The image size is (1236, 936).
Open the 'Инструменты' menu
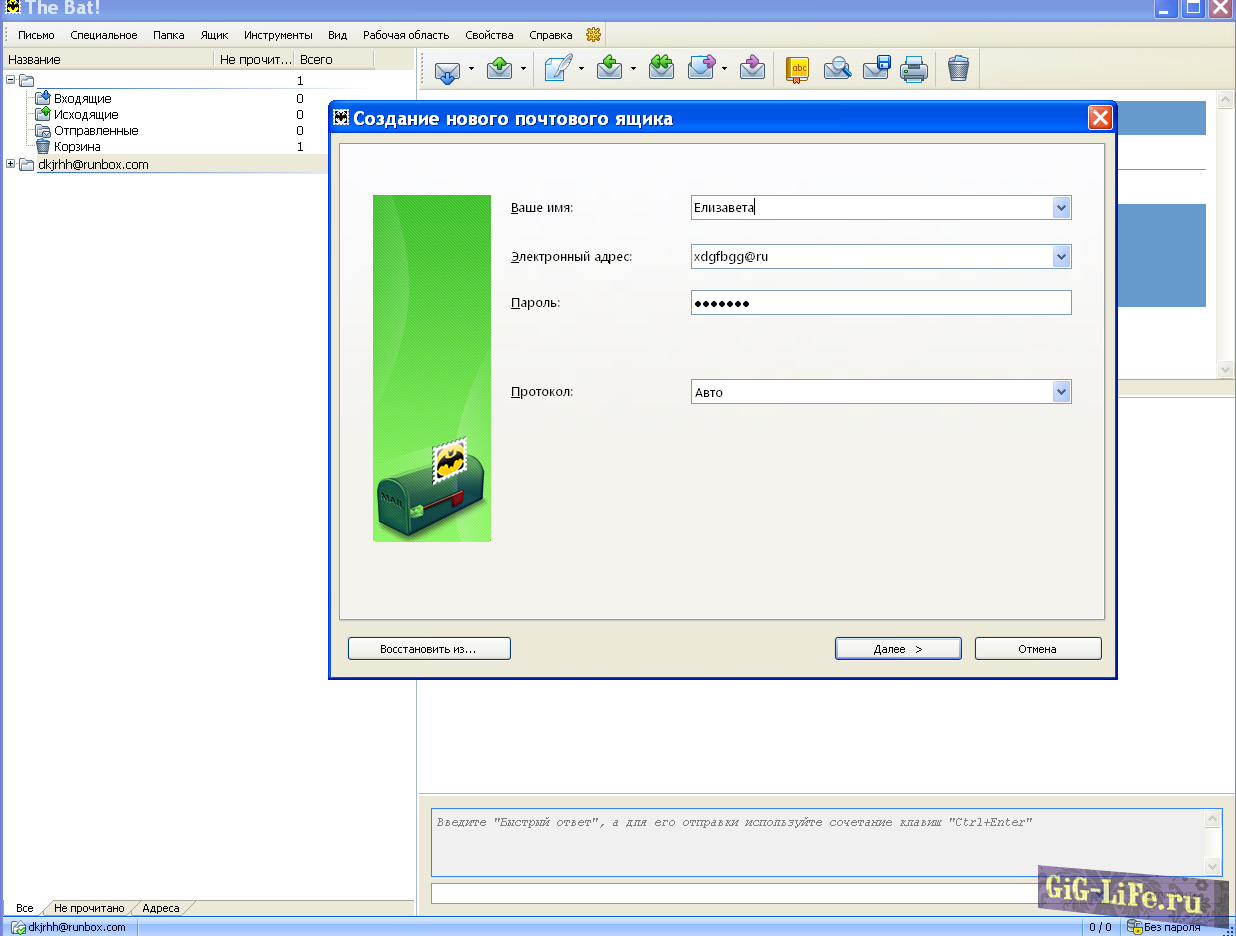coord(278,35)
